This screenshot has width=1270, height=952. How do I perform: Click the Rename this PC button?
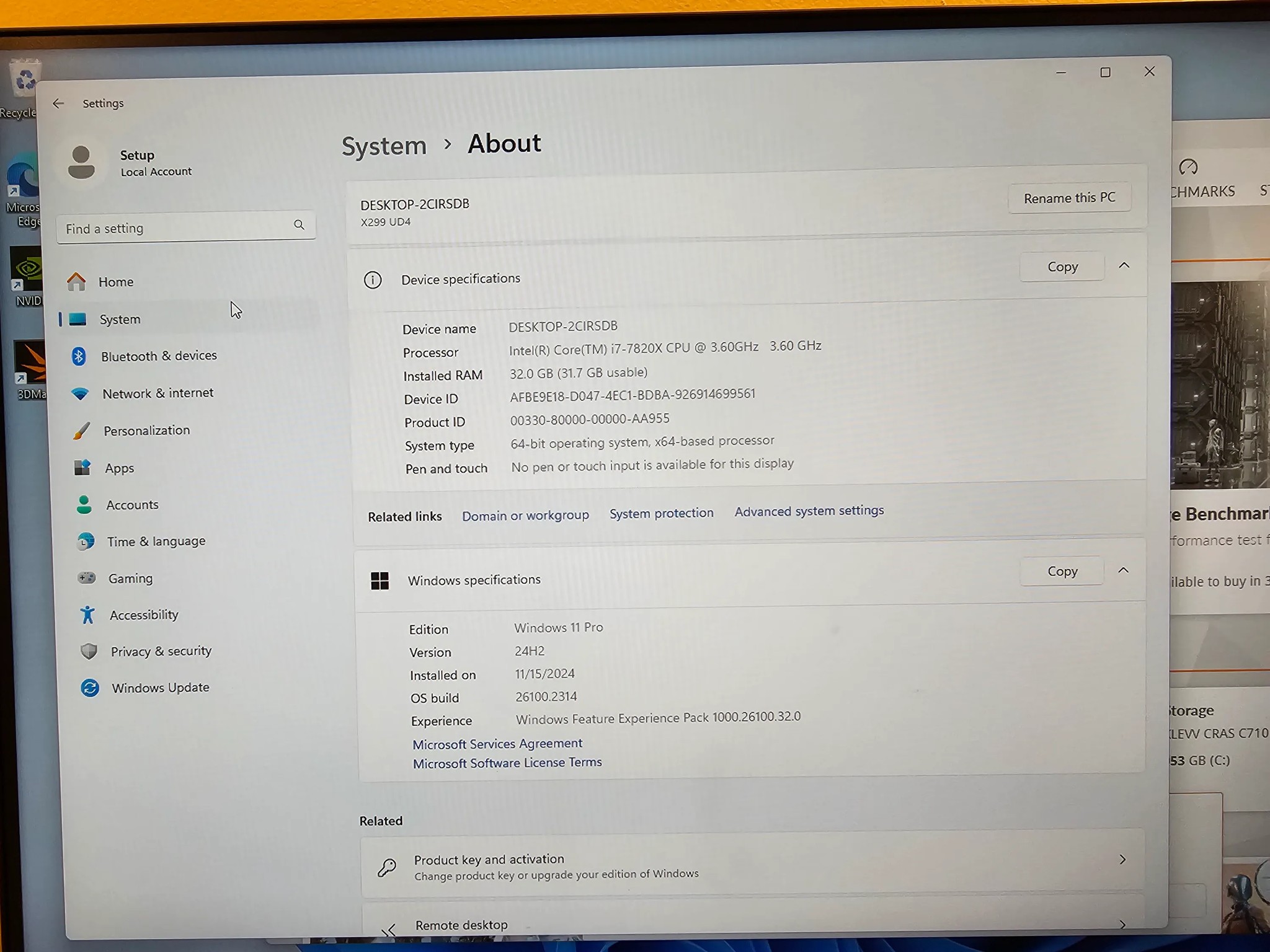[x=1069, y=198]
